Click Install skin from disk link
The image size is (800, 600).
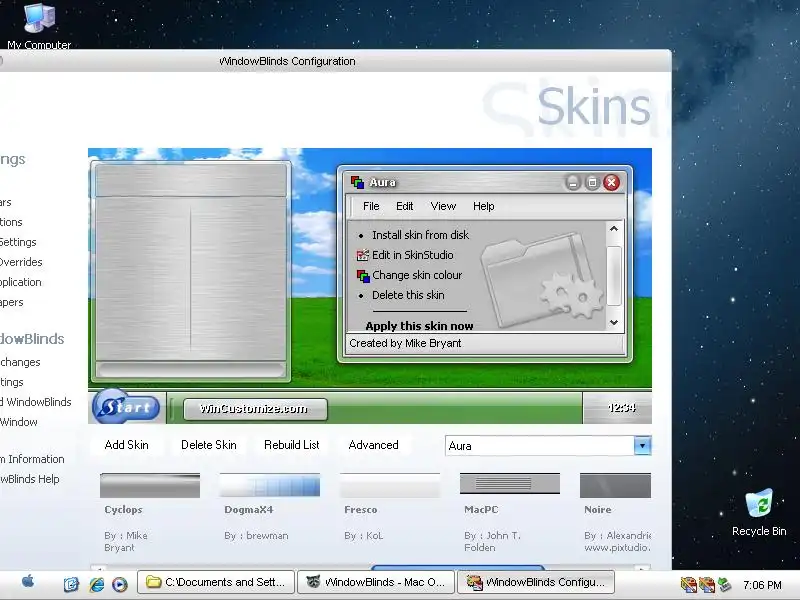click(420, 235)
